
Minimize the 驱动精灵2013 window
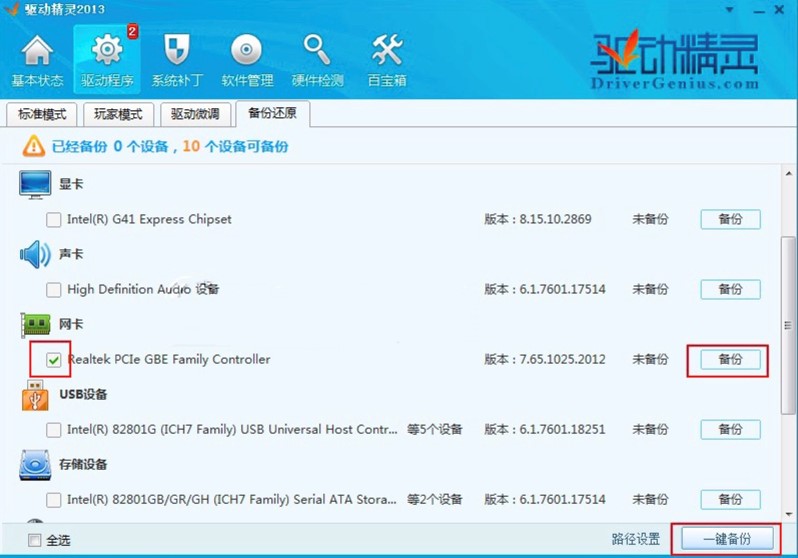[x=759, y=10]
